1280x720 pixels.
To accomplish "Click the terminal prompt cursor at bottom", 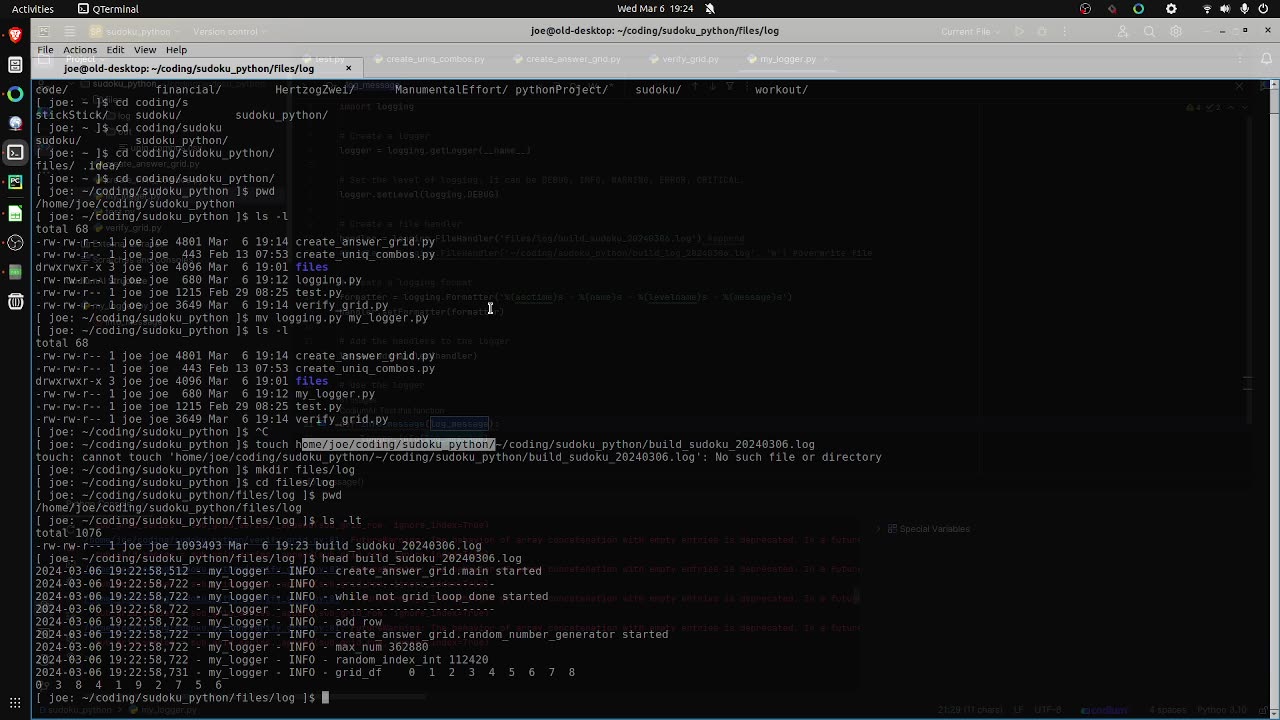I will (325, 698).
